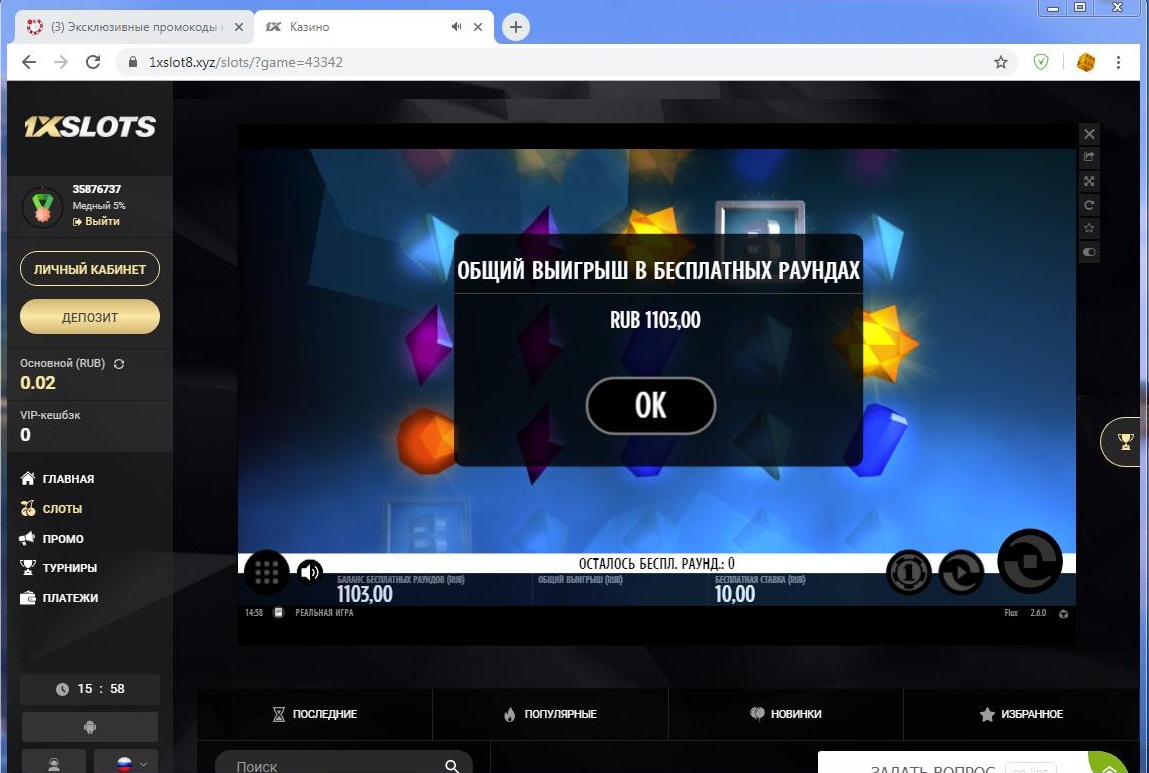The image size is (1149, 773).
Task: Click the Android app download button
Action: pyautogui.click(x=89, y=727)
